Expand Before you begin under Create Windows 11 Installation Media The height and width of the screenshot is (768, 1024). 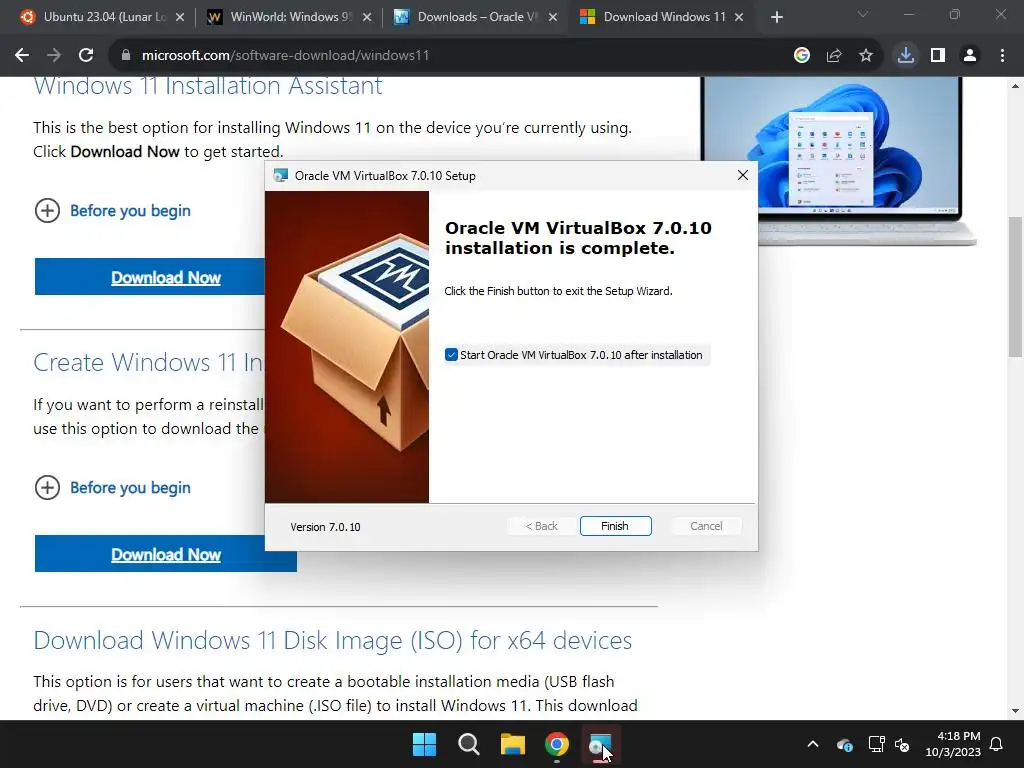click(x=112, y=487)
